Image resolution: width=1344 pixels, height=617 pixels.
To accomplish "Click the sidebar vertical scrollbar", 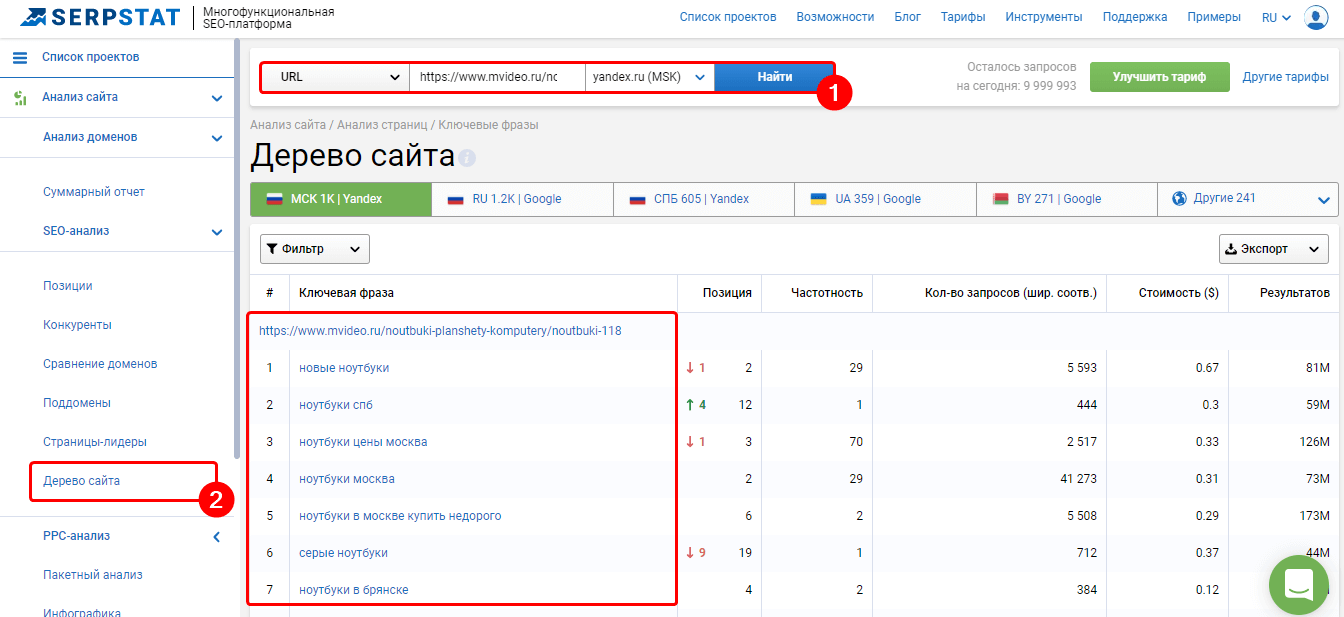I will pos(237,250).
